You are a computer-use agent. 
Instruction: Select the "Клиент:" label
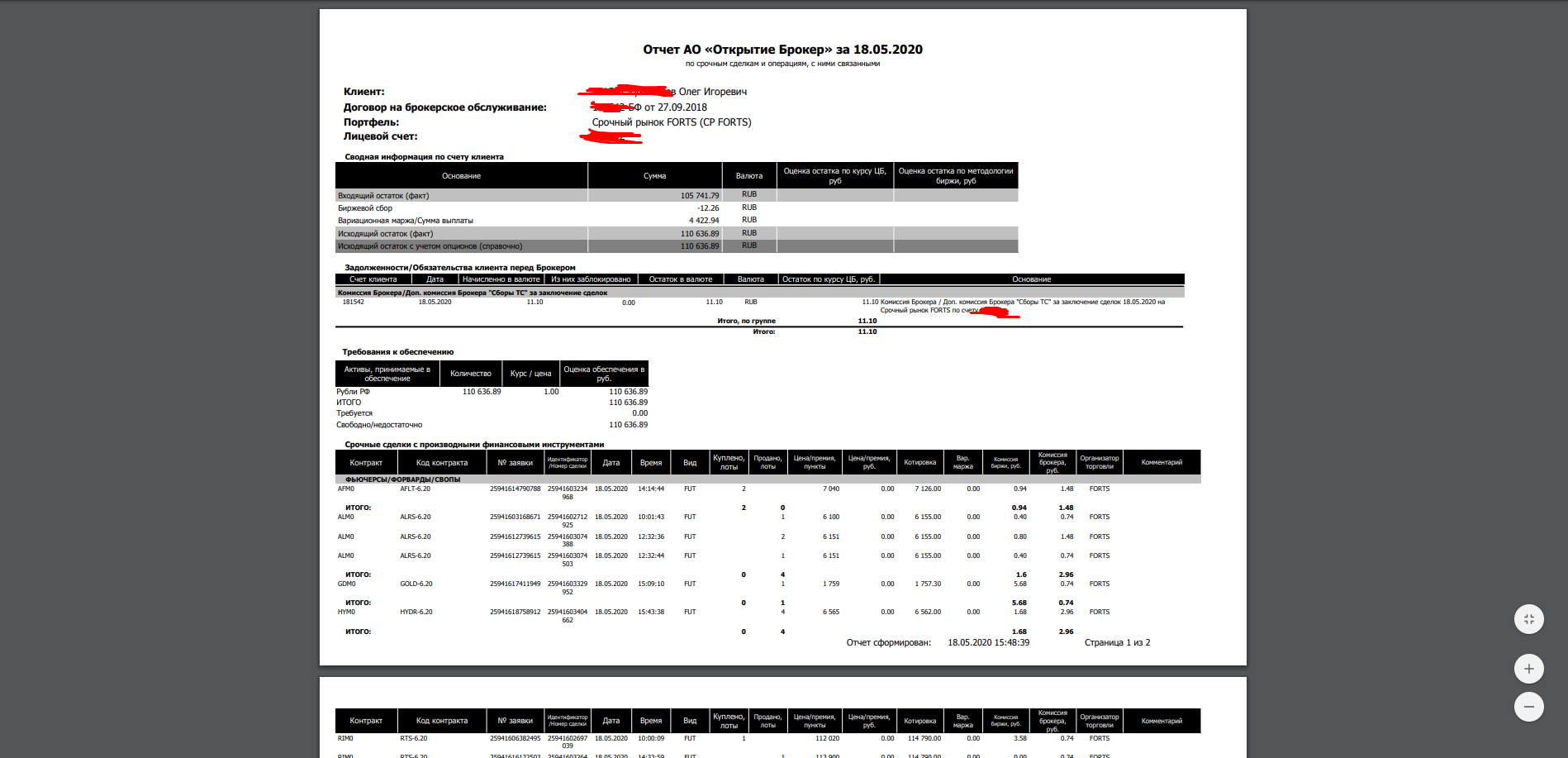[364, 92]
